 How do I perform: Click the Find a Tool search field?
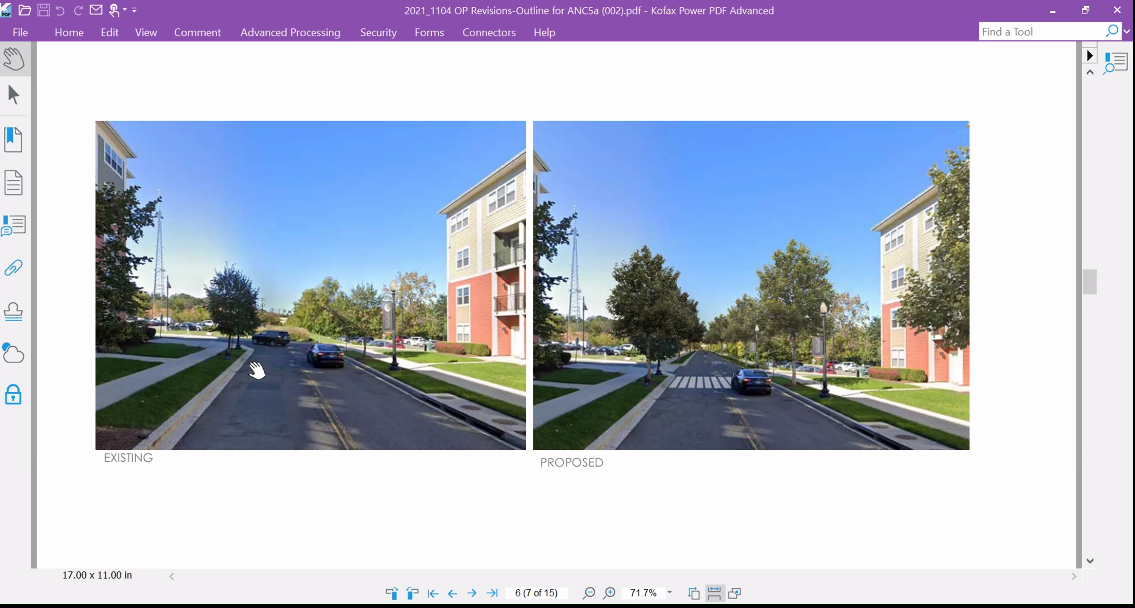1040,32
